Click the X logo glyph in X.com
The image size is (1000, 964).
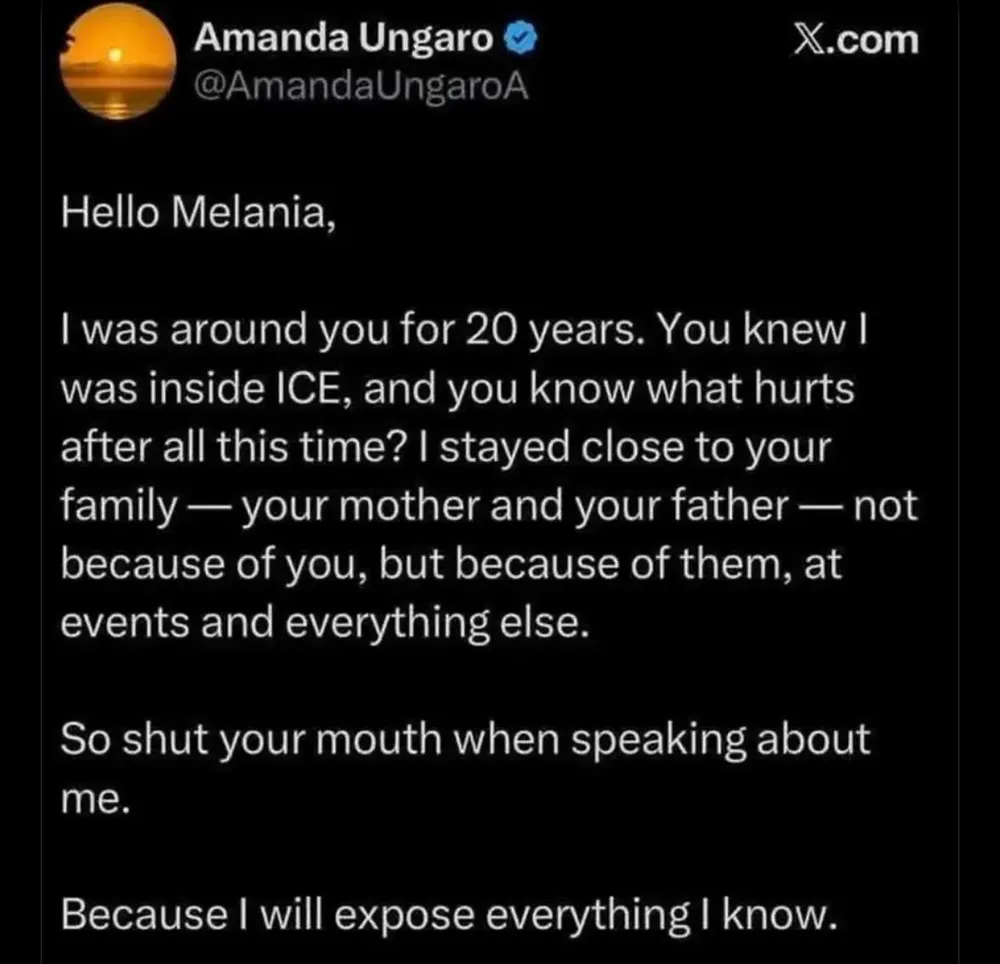click(x=808, y=40)
